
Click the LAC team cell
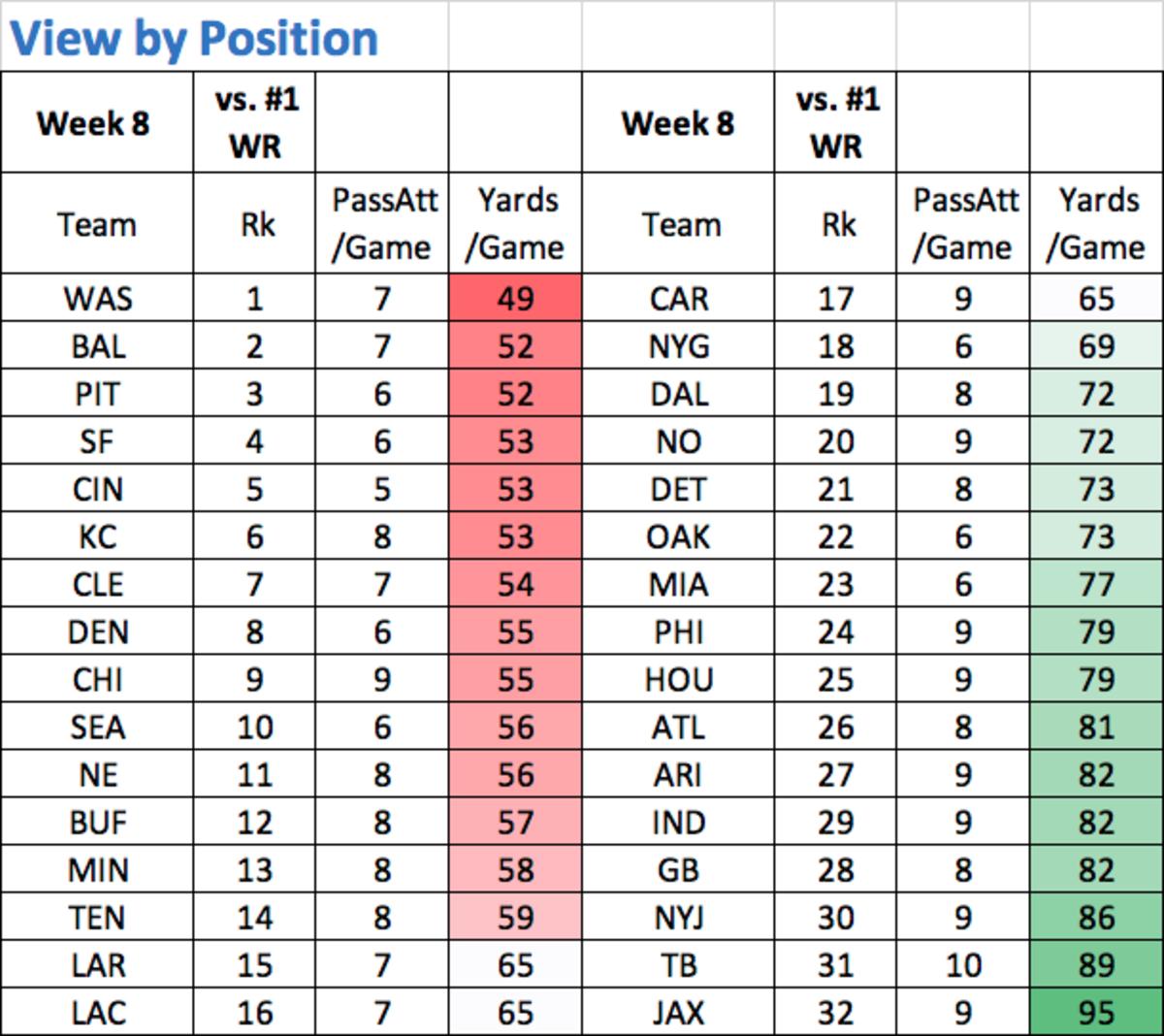97,1013
